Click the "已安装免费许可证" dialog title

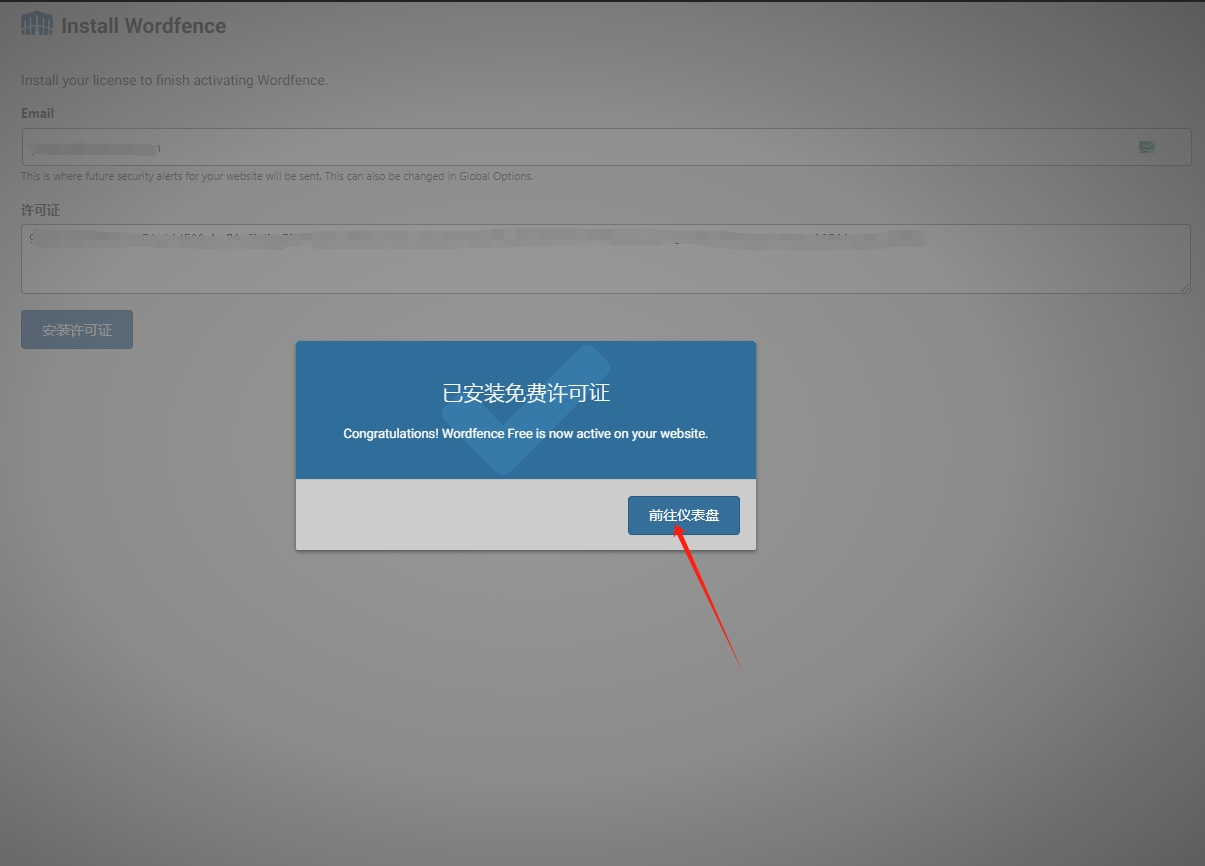click(526, 393)
